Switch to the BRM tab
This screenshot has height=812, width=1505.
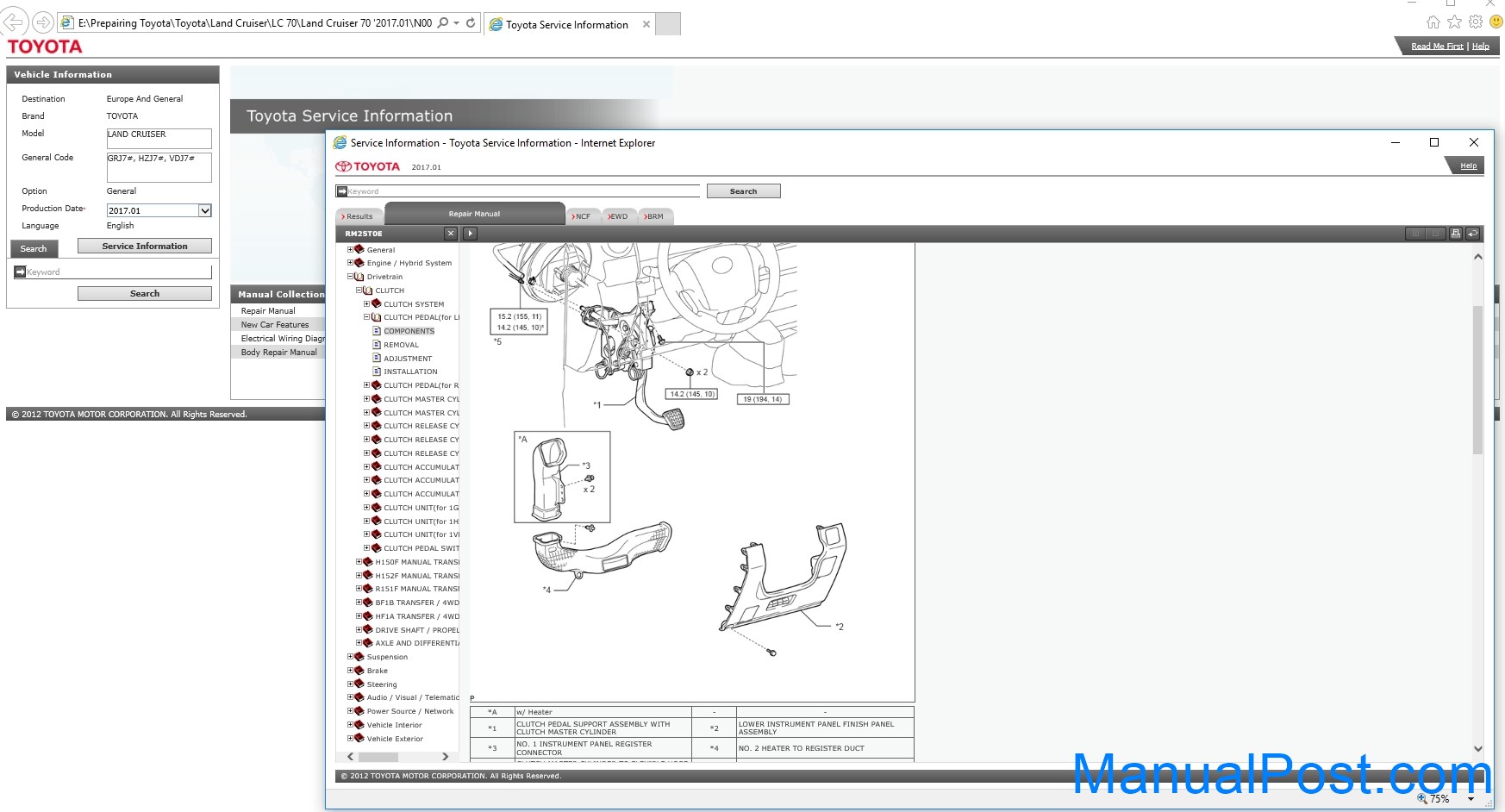tap(656, 216)
